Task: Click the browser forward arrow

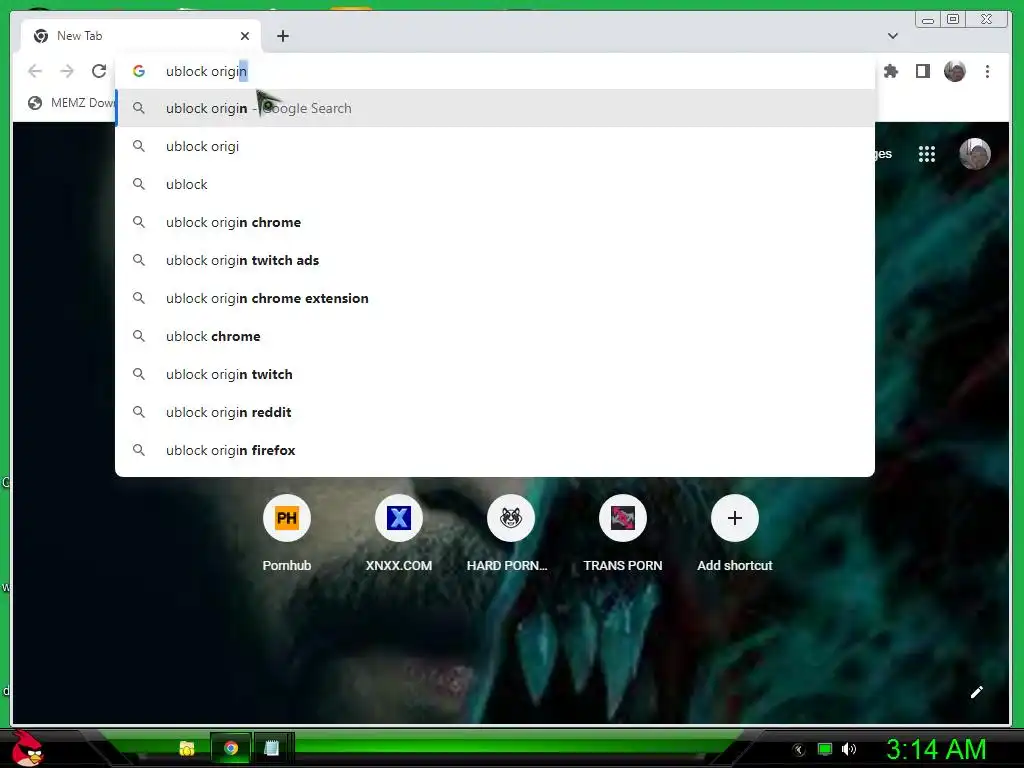Action: pos(67,71)
